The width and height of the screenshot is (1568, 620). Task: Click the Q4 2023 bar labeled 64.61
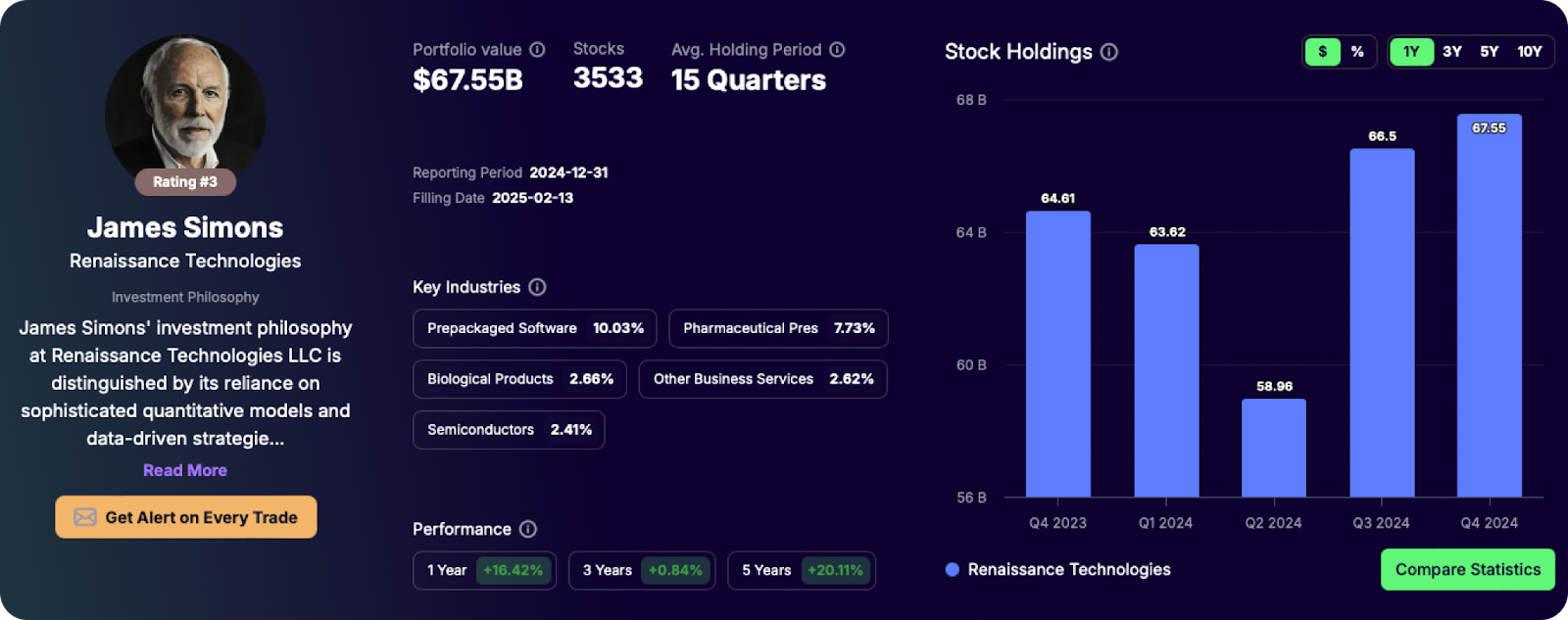[x=1058, y=354]
